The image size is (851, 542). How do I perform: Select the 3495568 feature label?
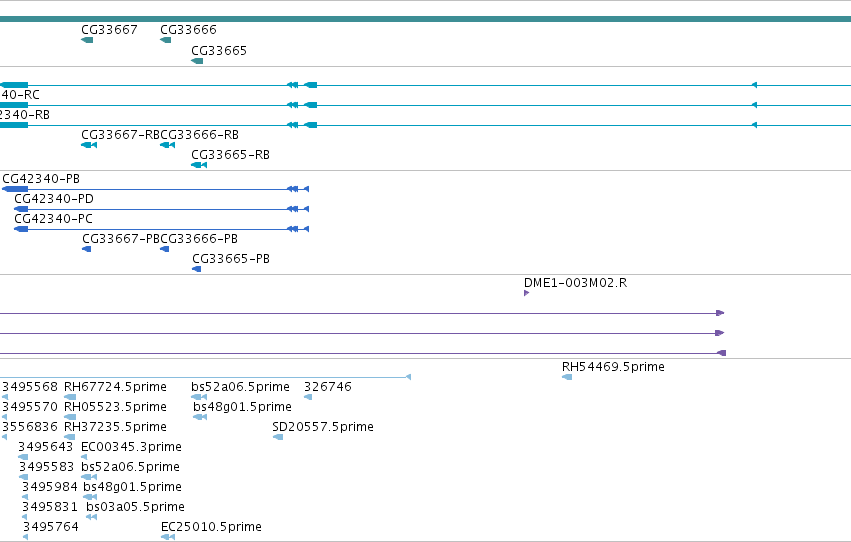tap(30, 387)
